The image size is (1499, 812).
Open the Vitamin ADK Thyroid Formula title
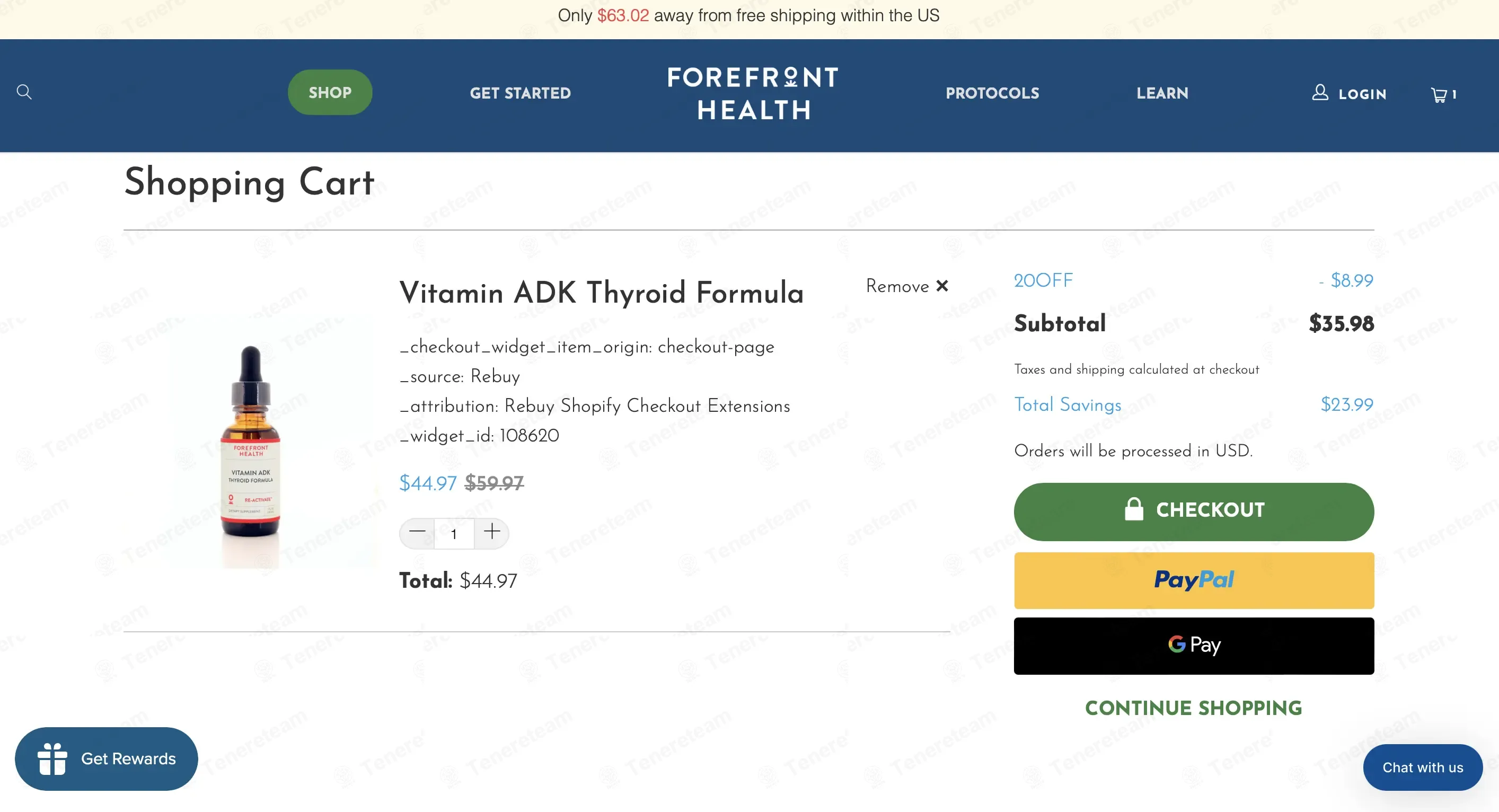(601, 292)
